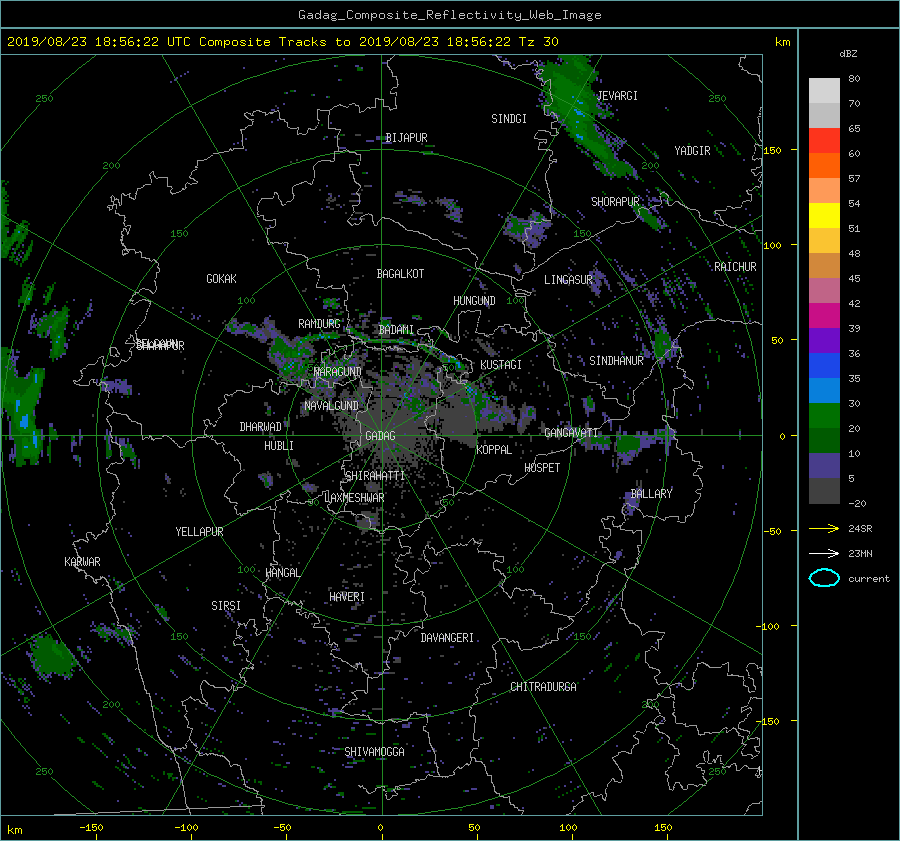Click the HOSPET city label
The height and width of the screenshot is (841, 900).
tap(542, 468)
